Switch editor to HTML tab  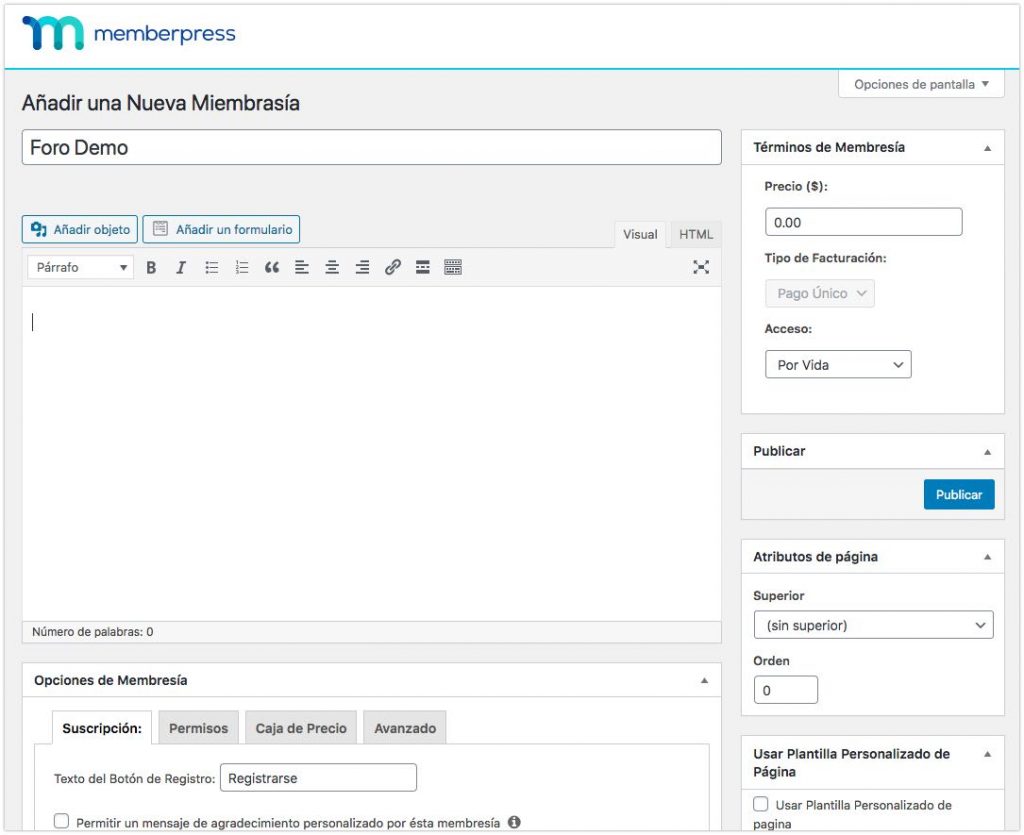[x=696, y=234]
